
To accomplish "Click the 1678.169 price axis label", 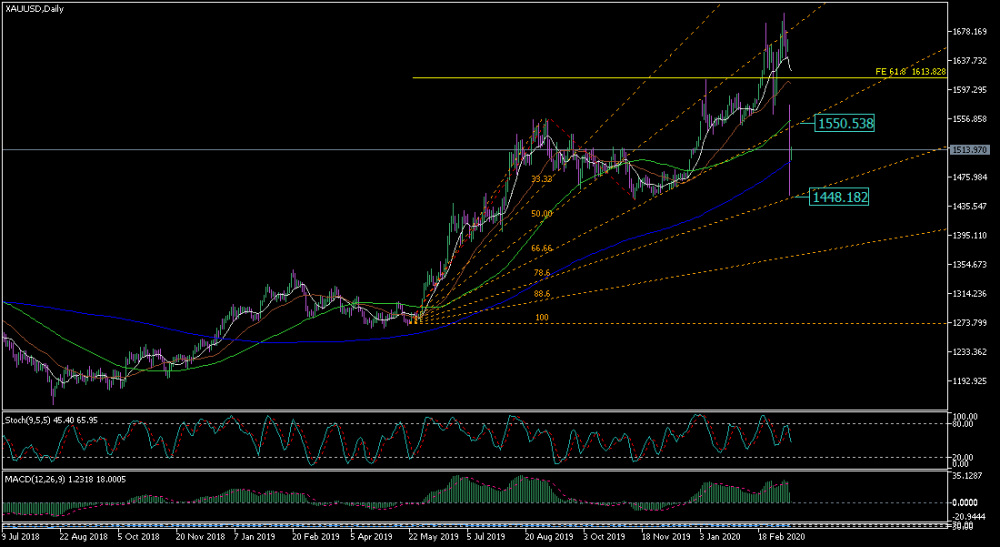I will [969, 31].
